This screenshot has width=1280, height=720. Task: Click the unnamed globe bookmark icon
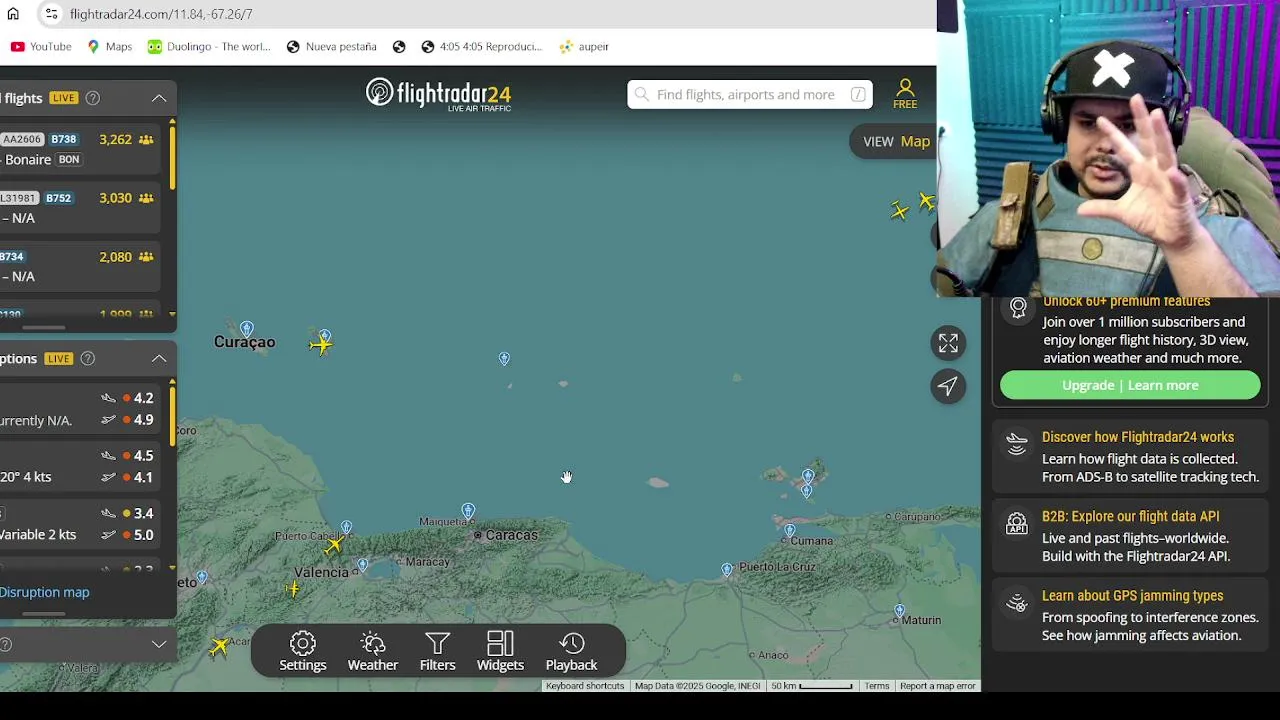[399, 46]
